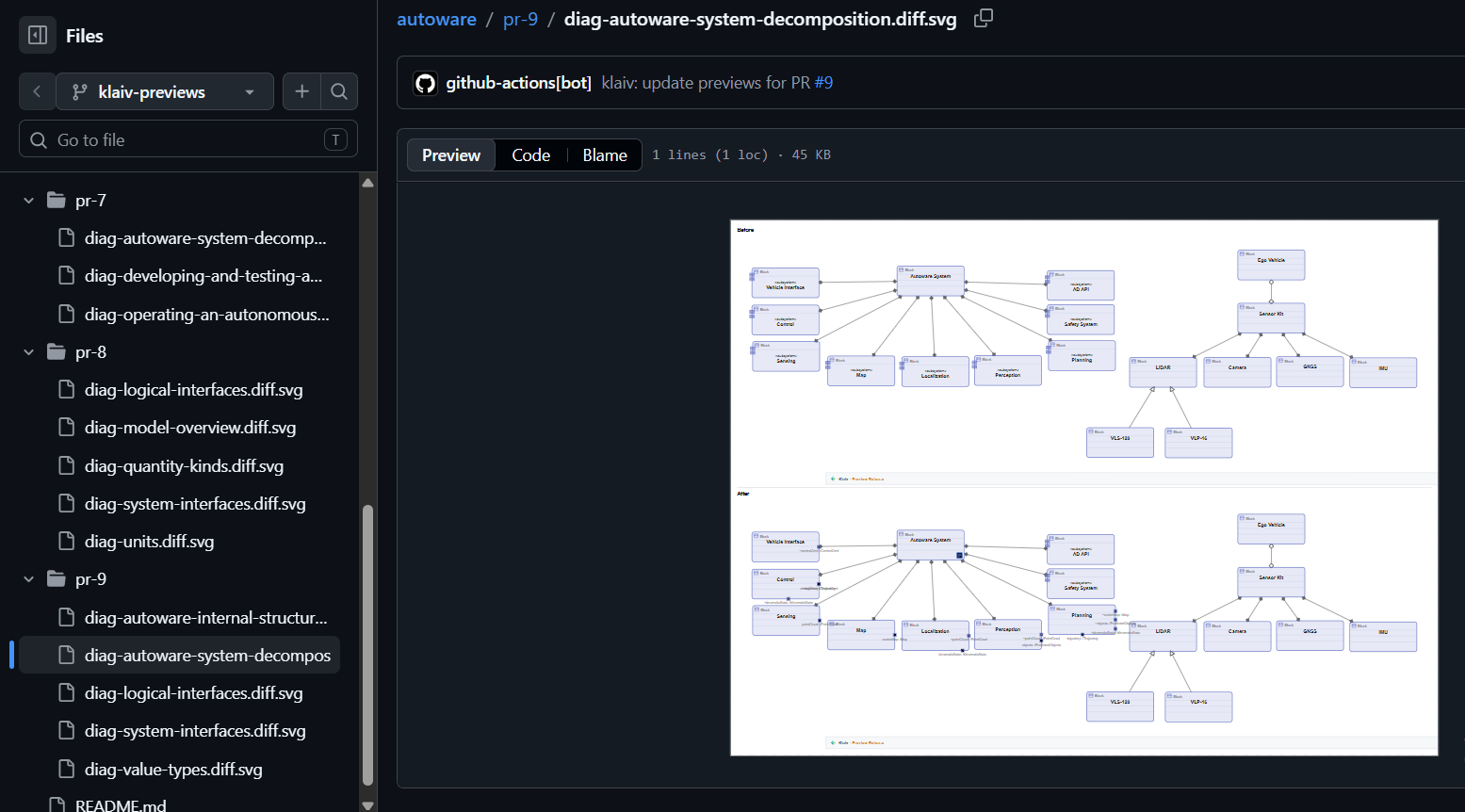This screenshot has width=1465, height=812.
Task: Open the github-actions[bot] author link
Action: click(519, 83)
